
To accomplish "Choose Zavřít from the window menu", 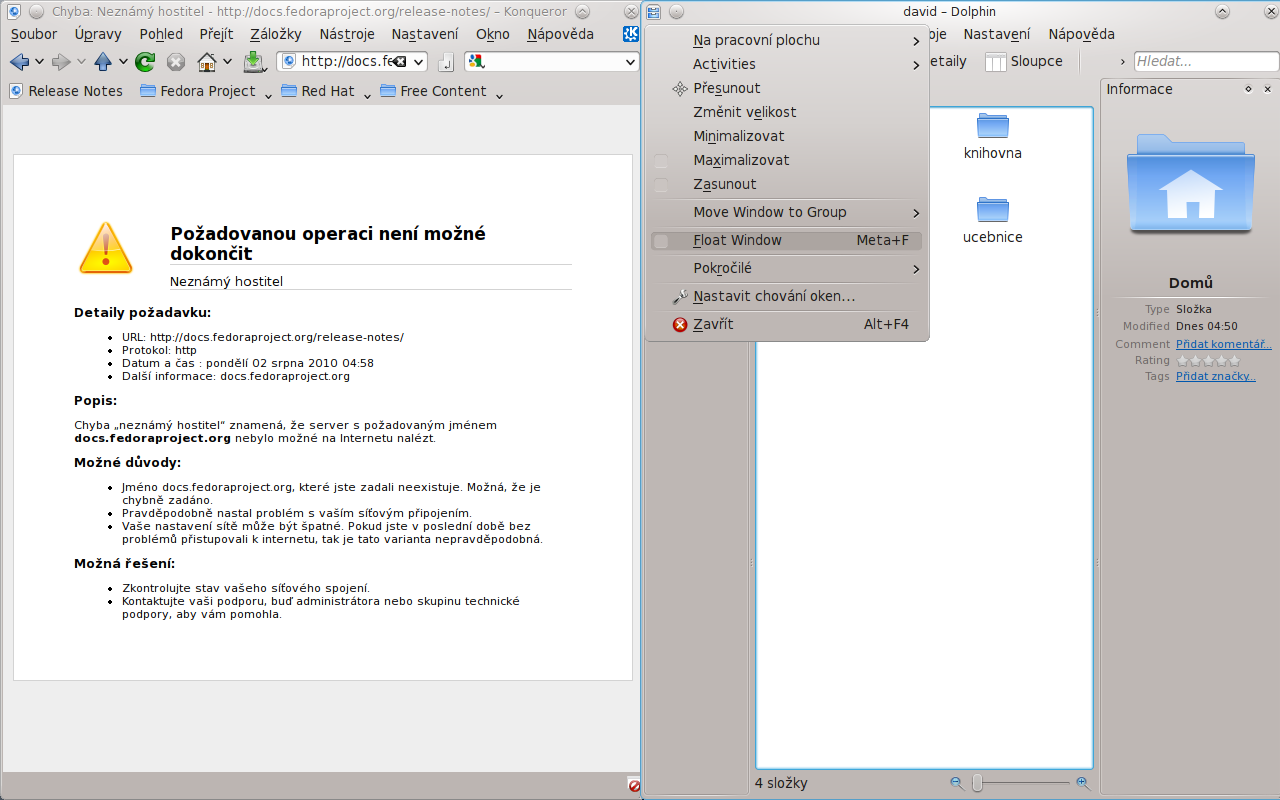I will pos(787,324).
